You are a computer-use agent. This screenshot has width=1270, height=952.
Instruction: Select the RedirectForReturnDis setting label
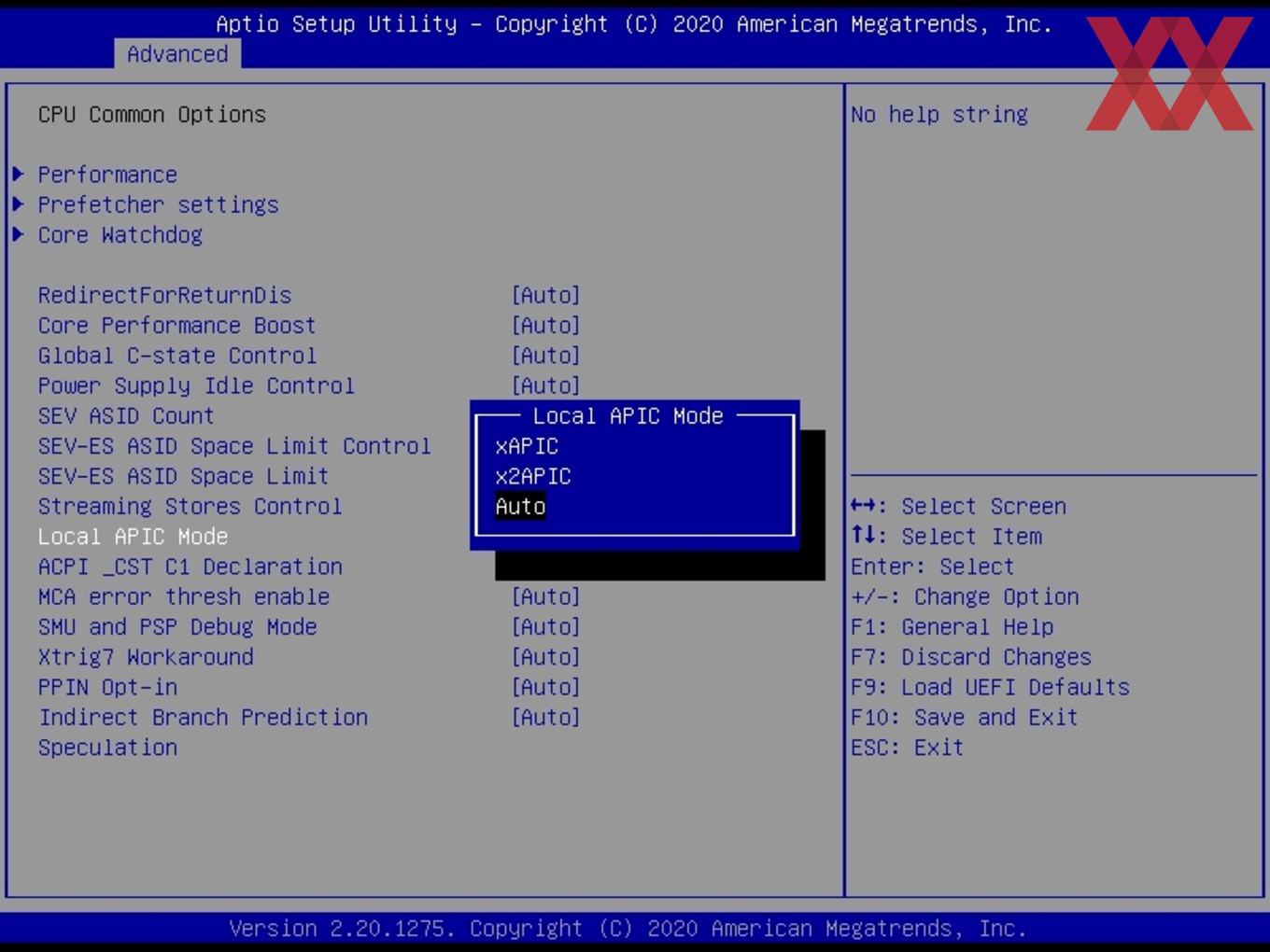[164, 295]
